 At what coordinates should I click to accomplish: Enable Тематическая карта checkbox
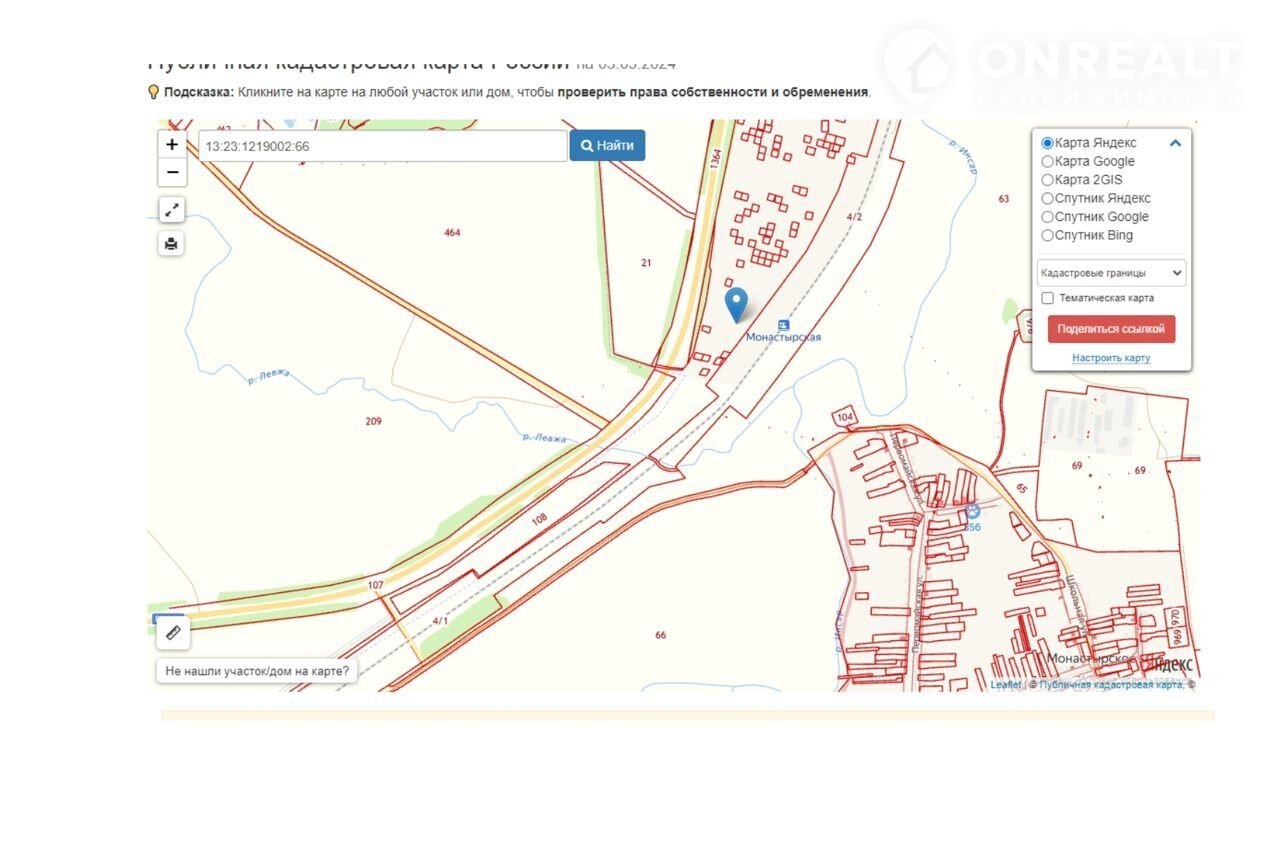click(x=1048, y=298)
